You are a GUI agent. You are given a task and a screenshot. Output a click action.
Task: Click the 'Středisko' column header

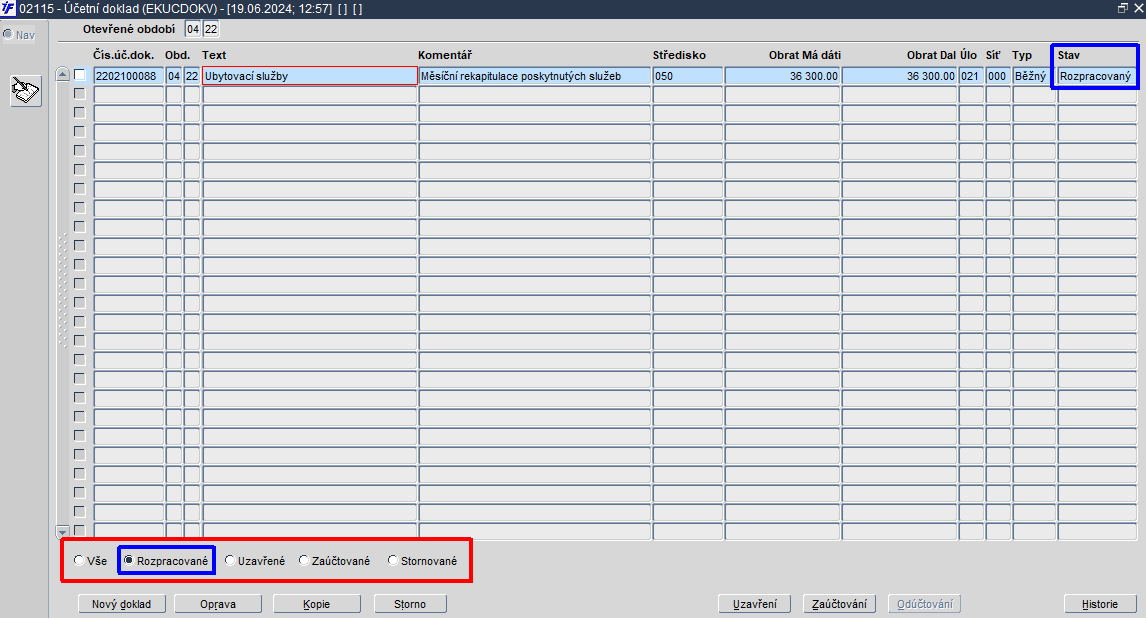pos(679,55)
